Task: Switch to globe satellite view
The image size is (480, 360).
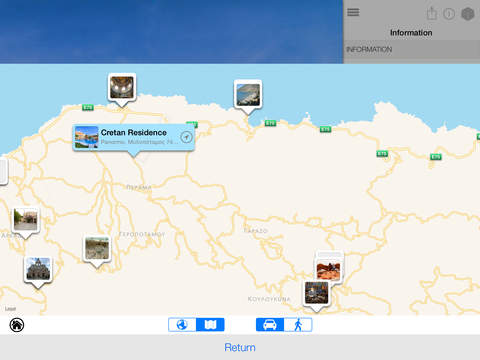Action: pyautogui.click(x=182, y=324)
